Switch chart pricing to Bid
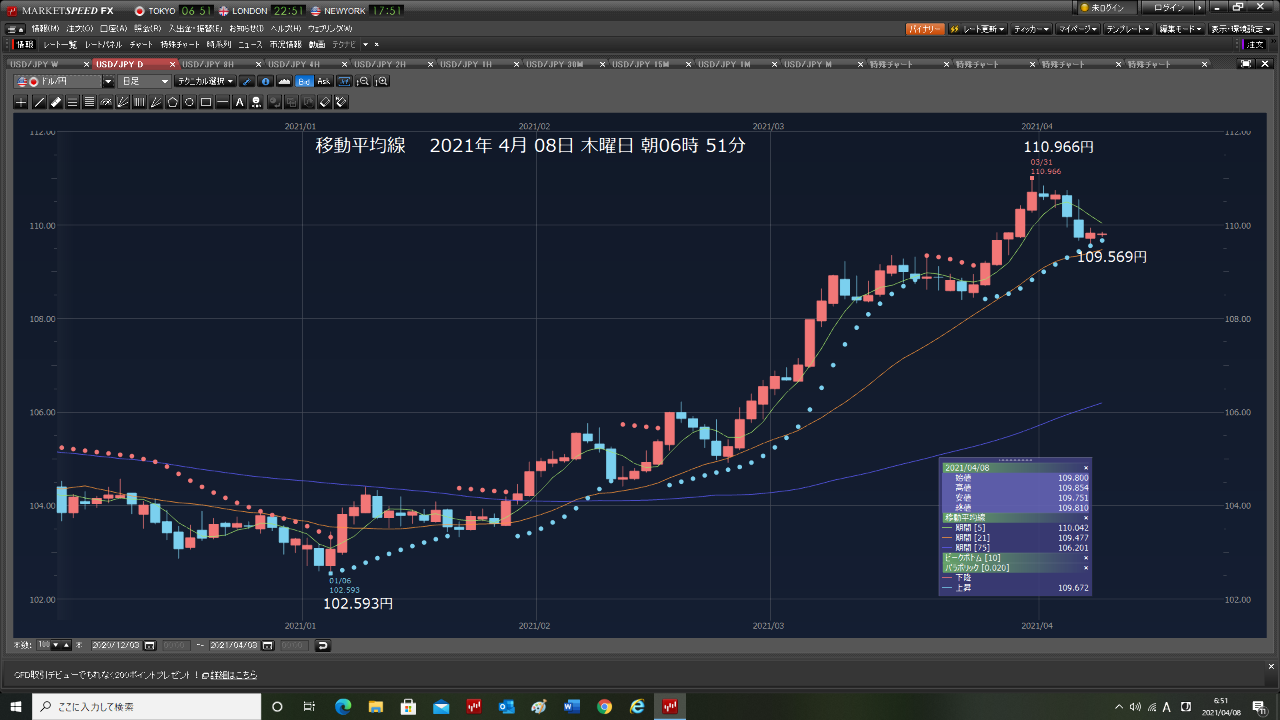This screenshot has width=1280, height=720. pos(304,81)
